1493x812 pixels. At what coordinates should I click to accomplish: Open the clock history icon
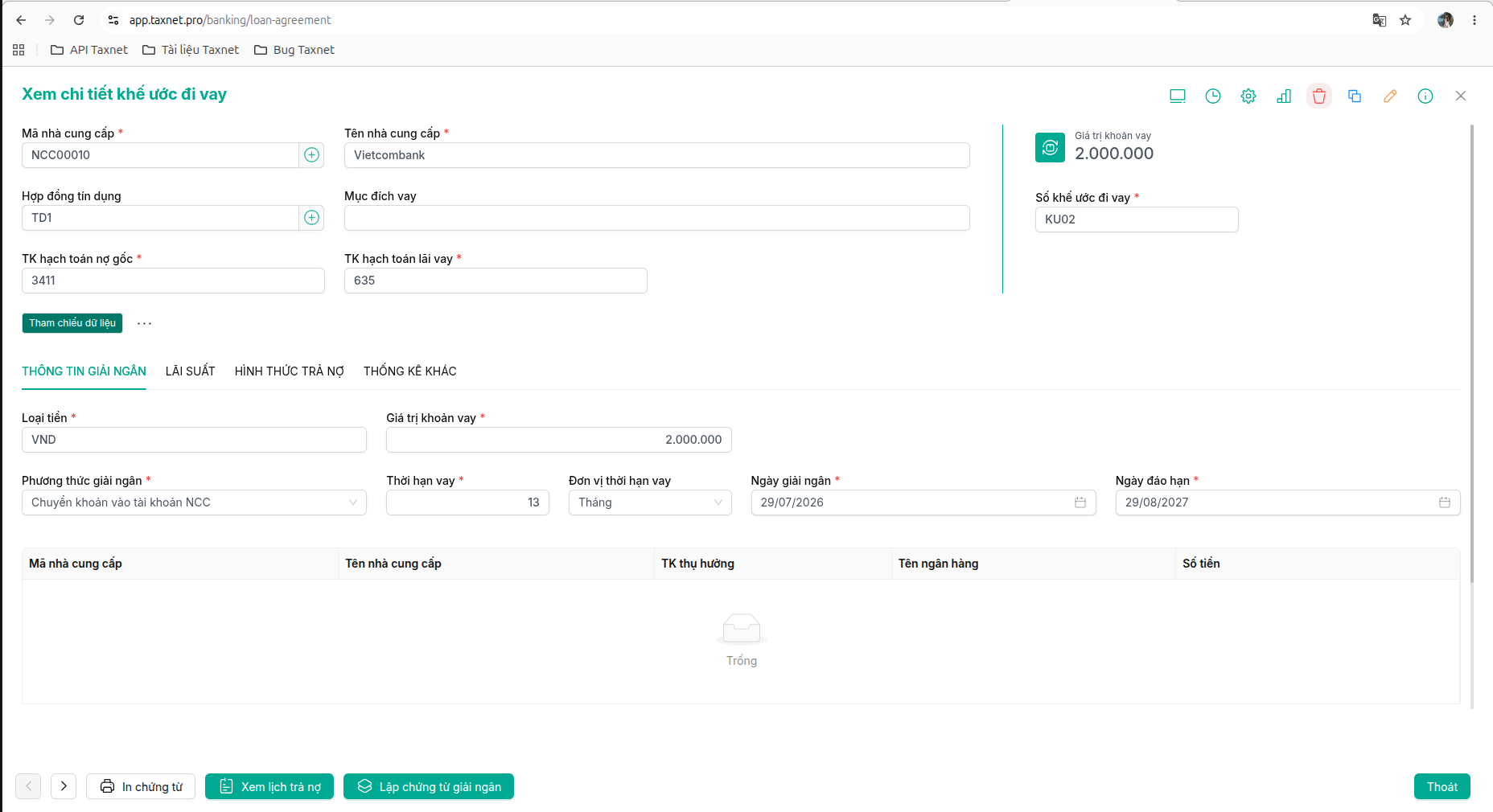(x=1213, y=96)
